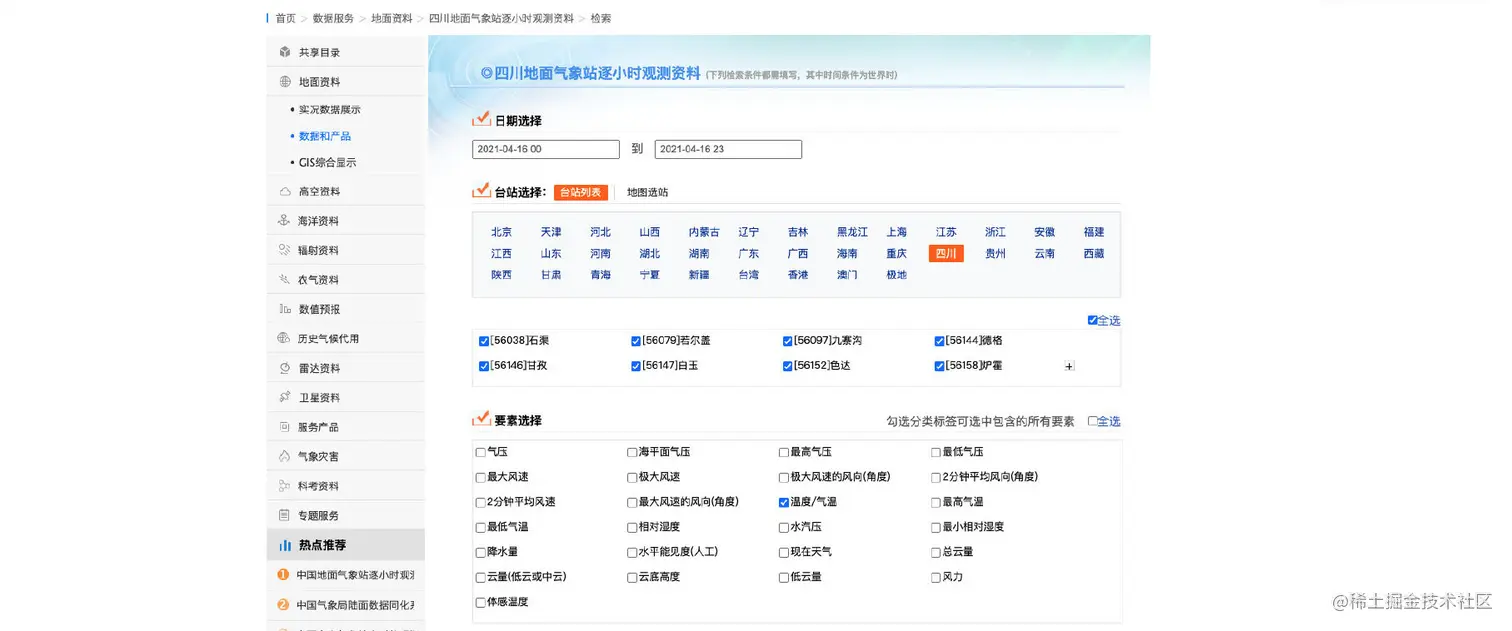Check the 气压 element checkbox
The image size is (1512, 631).
tap(480, 452)
